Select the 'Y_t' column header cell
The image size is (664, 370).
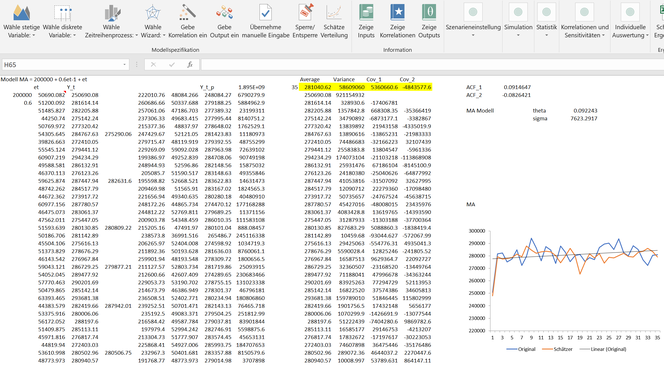point(71,87)
